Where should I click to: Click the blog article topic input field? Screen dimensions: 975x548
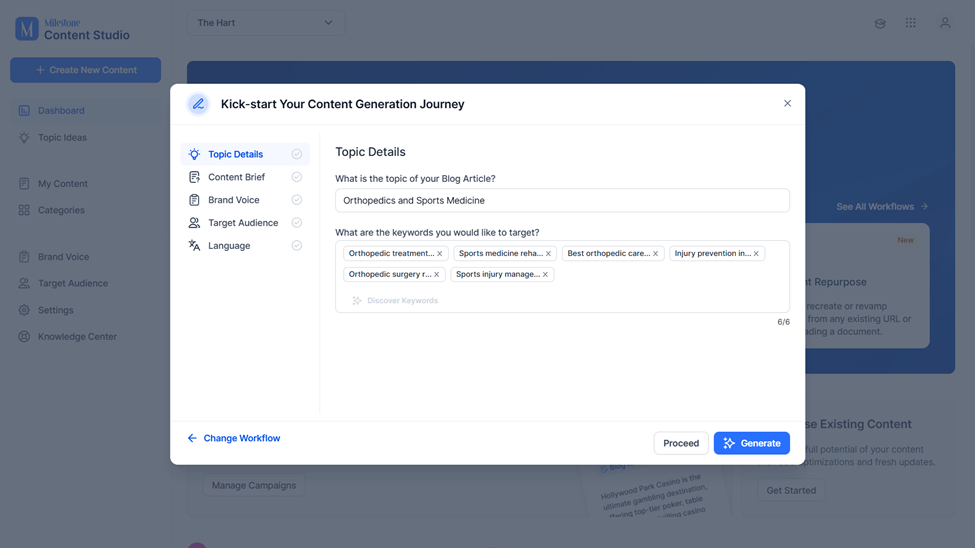pyautogui.click(x=562, y=201)
